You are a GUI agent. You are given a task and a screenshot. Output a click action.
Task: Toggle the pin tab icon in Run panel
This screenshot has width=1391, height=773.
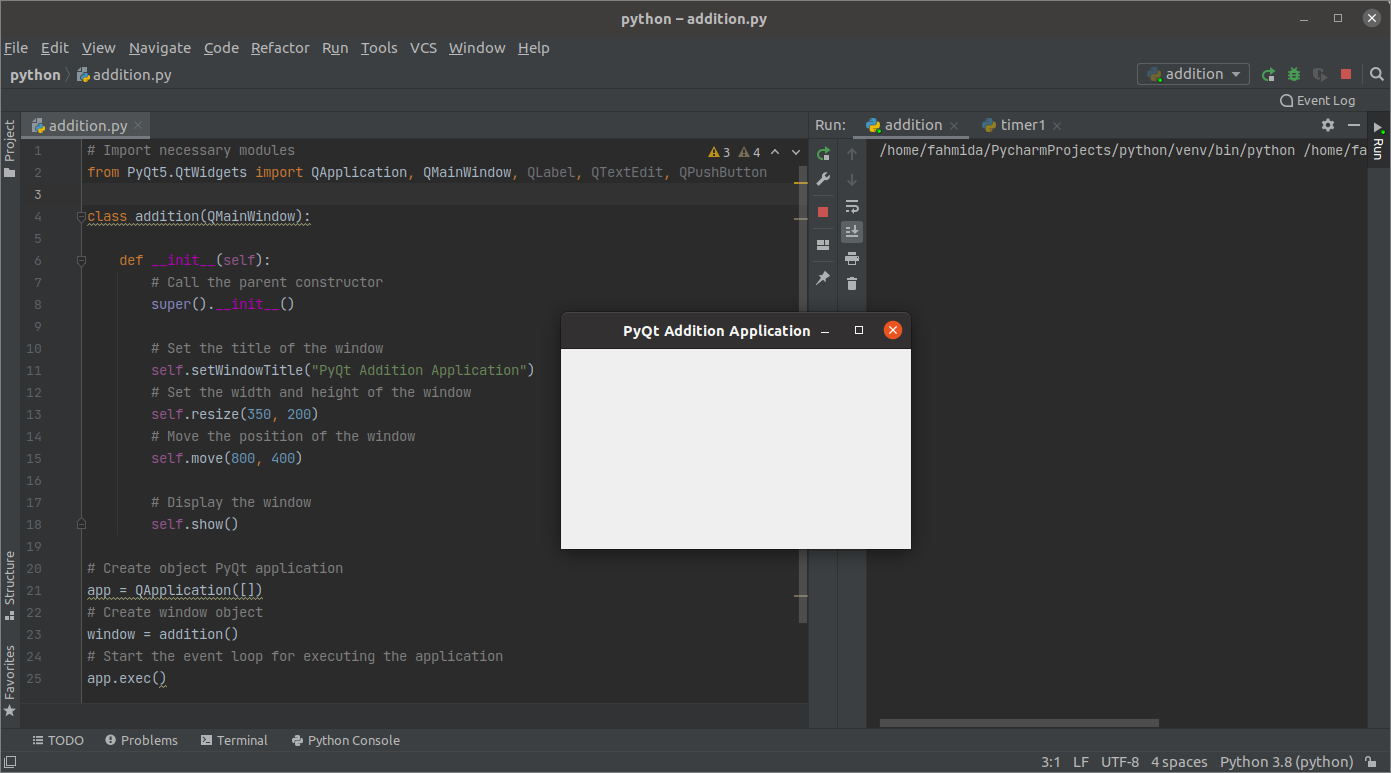point(823,278)
